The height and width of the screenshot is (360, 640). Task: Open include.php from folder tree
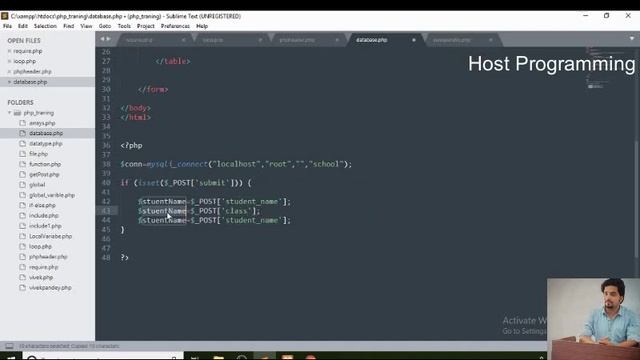point(44,216)
